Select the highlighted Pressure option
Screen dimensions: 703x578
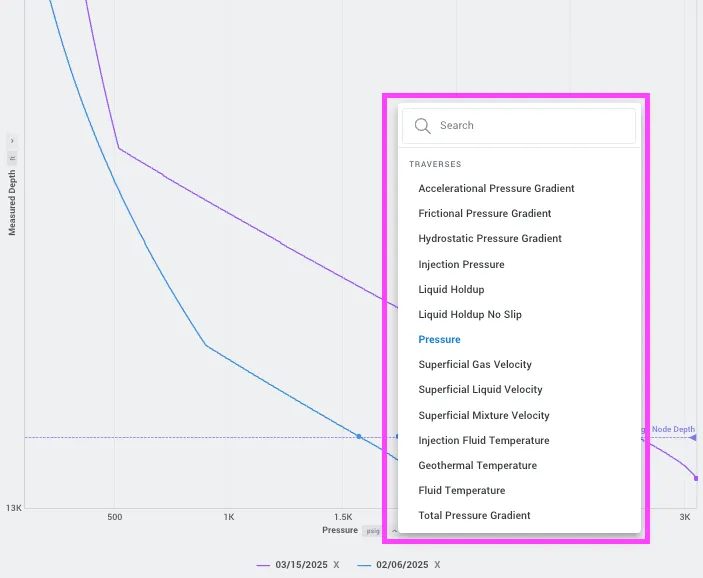(x=439, y=339)
